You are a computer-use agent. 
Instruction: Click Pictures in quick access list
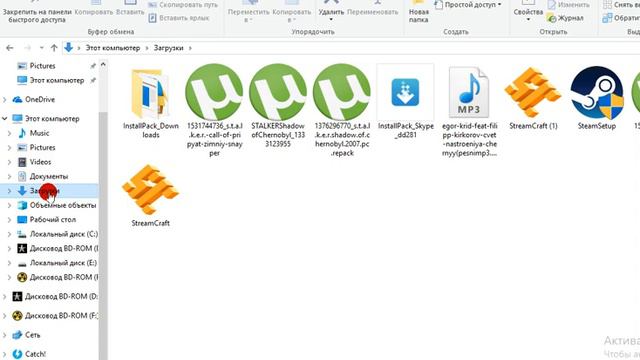[42, 66]
